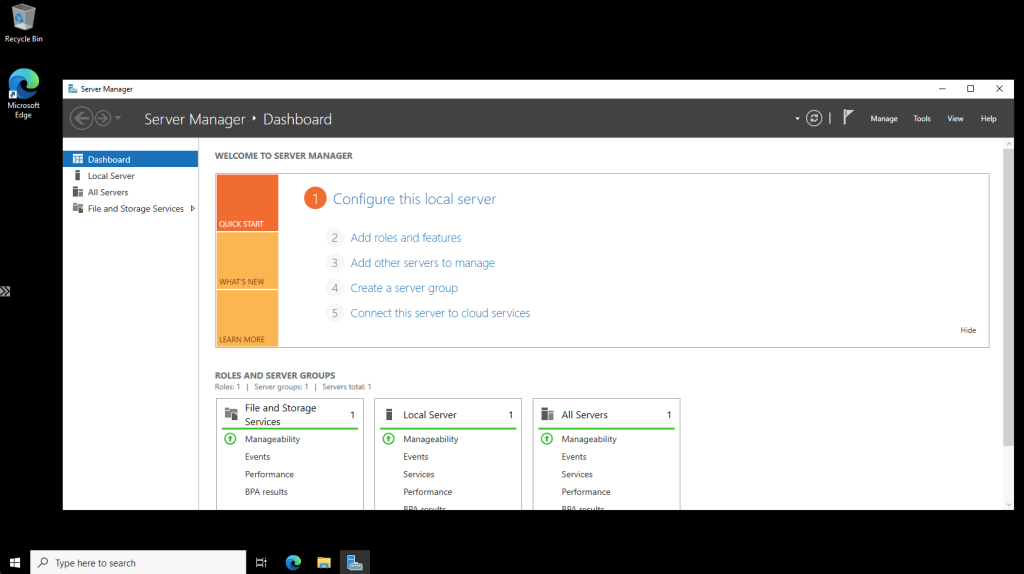Click Add other servers to manage
Screen dimensions: 1024x574
coord(423,263)
